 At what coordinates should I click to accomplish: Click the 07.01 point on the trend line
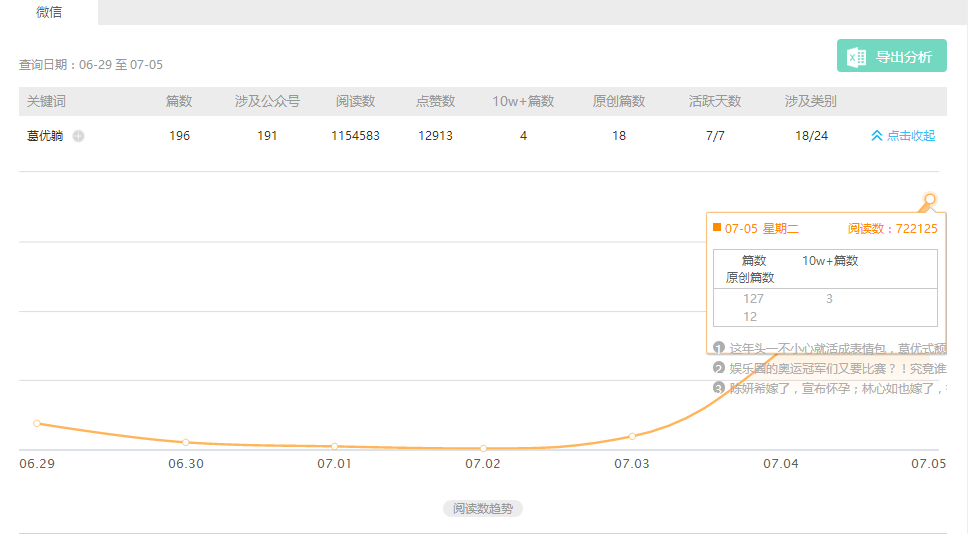coord(334,446)
